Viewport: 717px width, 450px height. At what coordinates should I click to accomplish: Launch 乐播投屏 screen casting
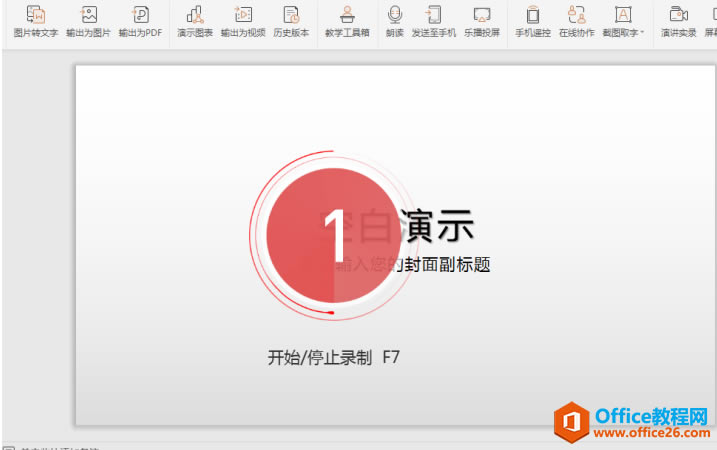(x=482, y=21)
